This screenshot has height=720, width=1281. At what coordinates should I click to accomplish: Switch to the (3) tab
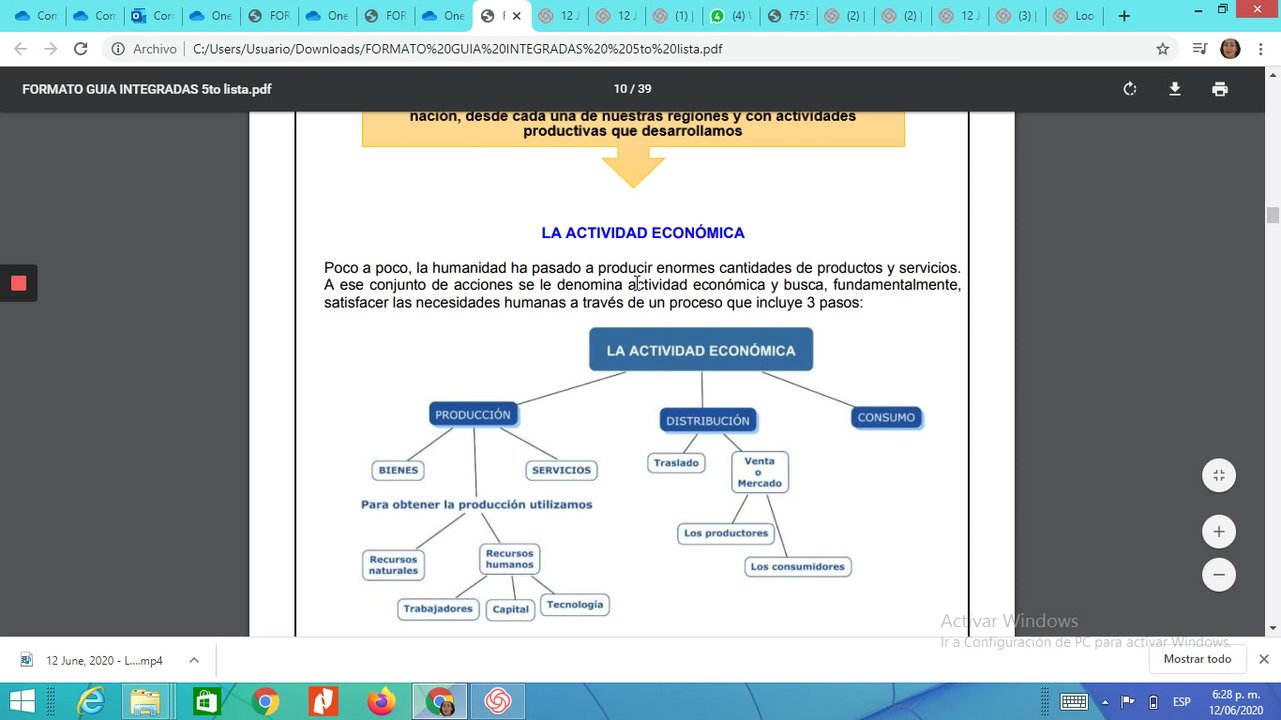(x=1017, y=16)
